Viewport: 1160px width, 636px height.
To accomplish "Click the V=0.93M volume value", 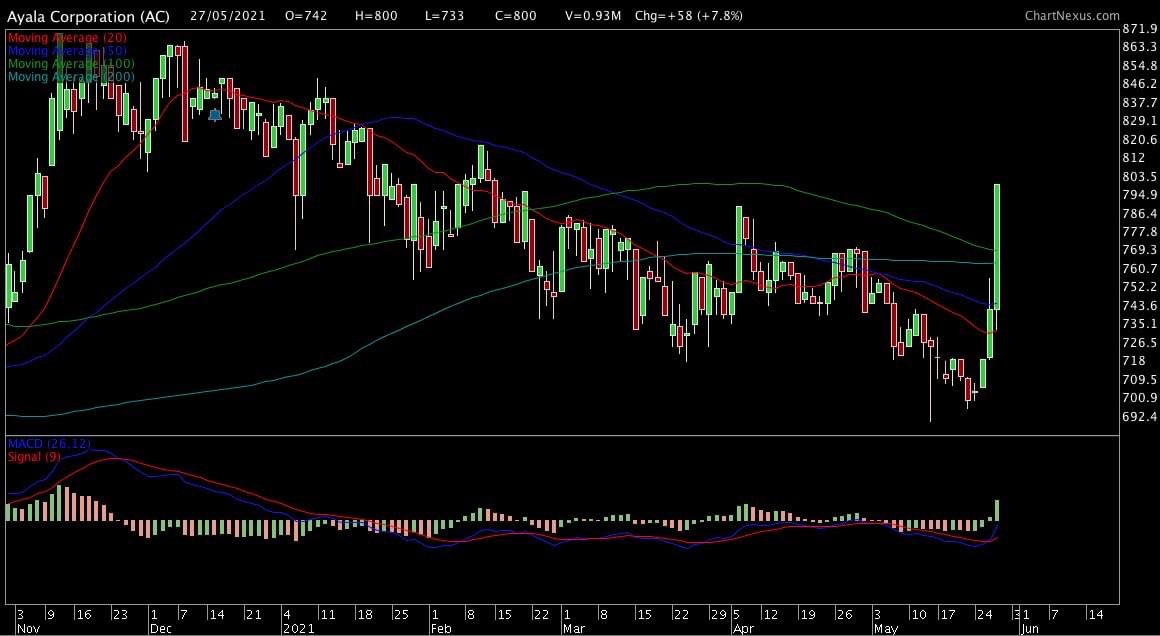I will (x=593, y=16).
